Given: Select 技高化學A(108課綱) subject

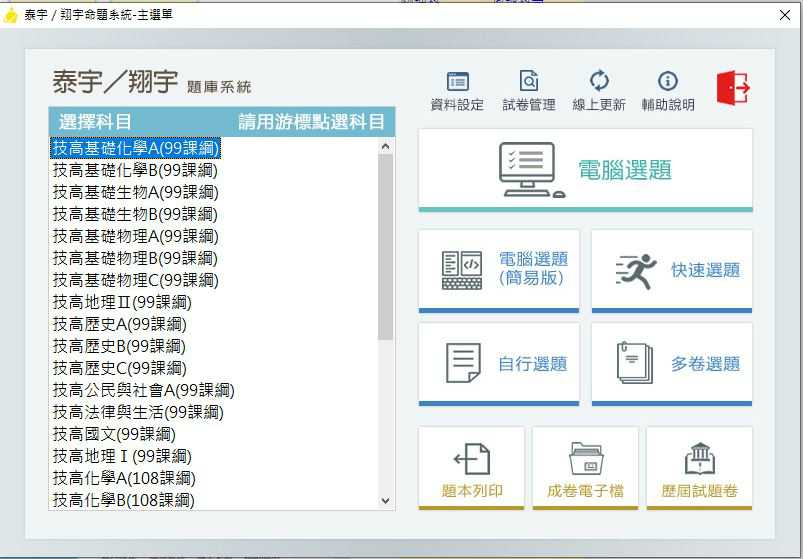Looking at the screenshot, I should click(x=124, y=478).
